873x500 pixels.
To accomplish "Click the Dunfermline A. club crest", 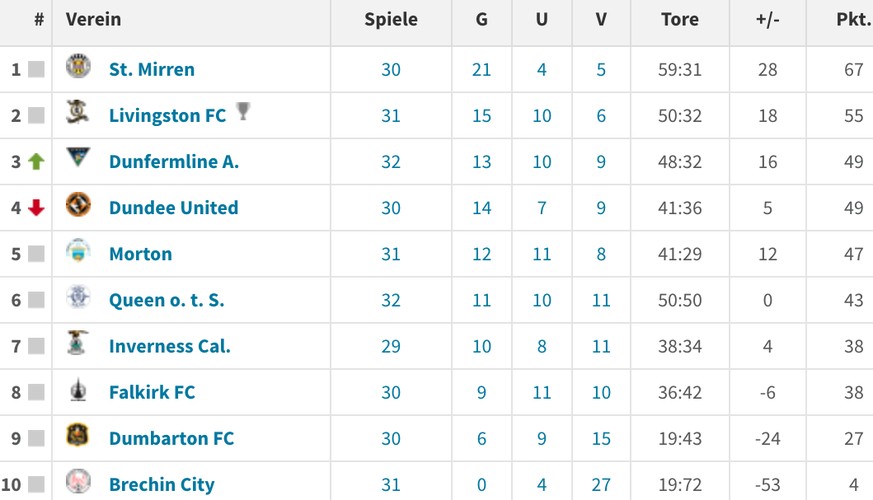I will (x=78, y=158).
